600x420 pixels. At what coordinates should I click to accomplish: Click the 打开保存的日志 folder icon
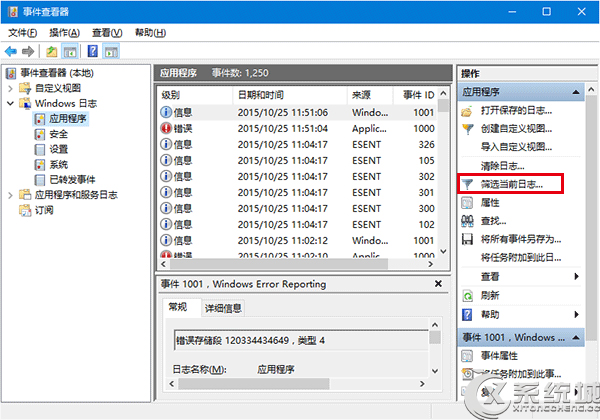click(x=467, y=111)
